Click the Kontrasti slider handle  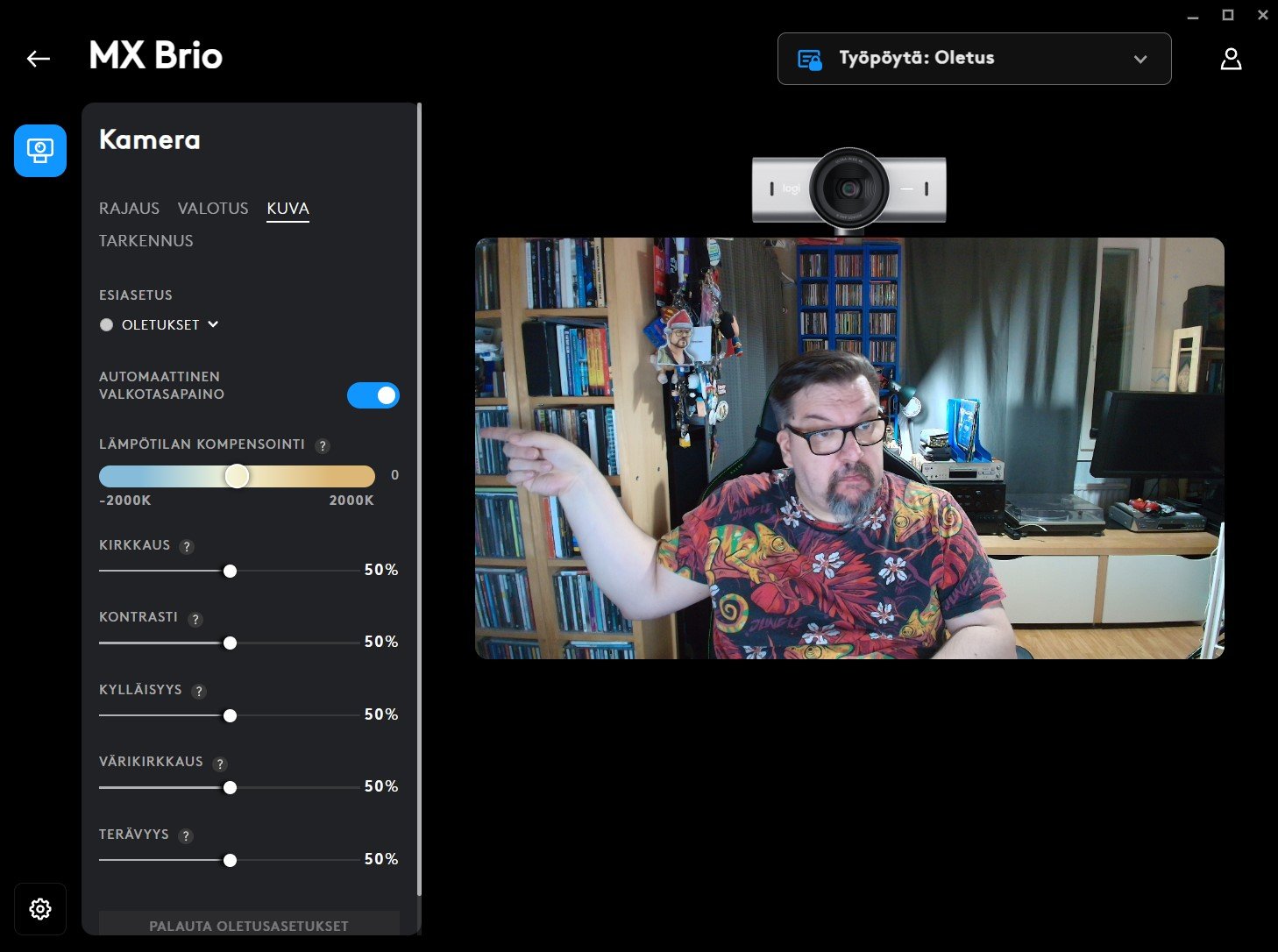click(x=230, y=643)
